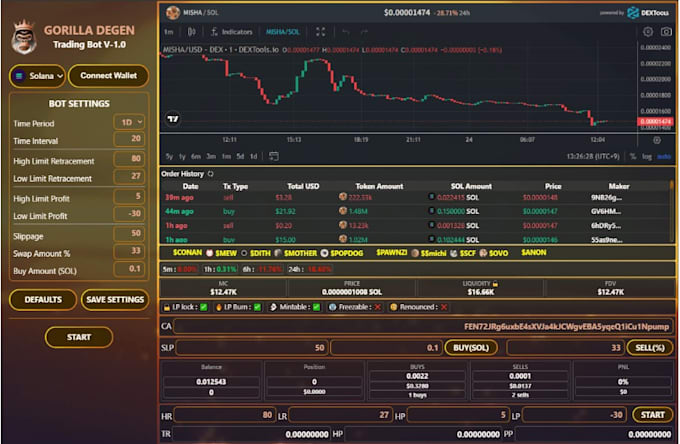The height and width of the screenshot is (444, 680).
Task: Toggle the Mintable status checkbox
Action: (x=317, y=307)
